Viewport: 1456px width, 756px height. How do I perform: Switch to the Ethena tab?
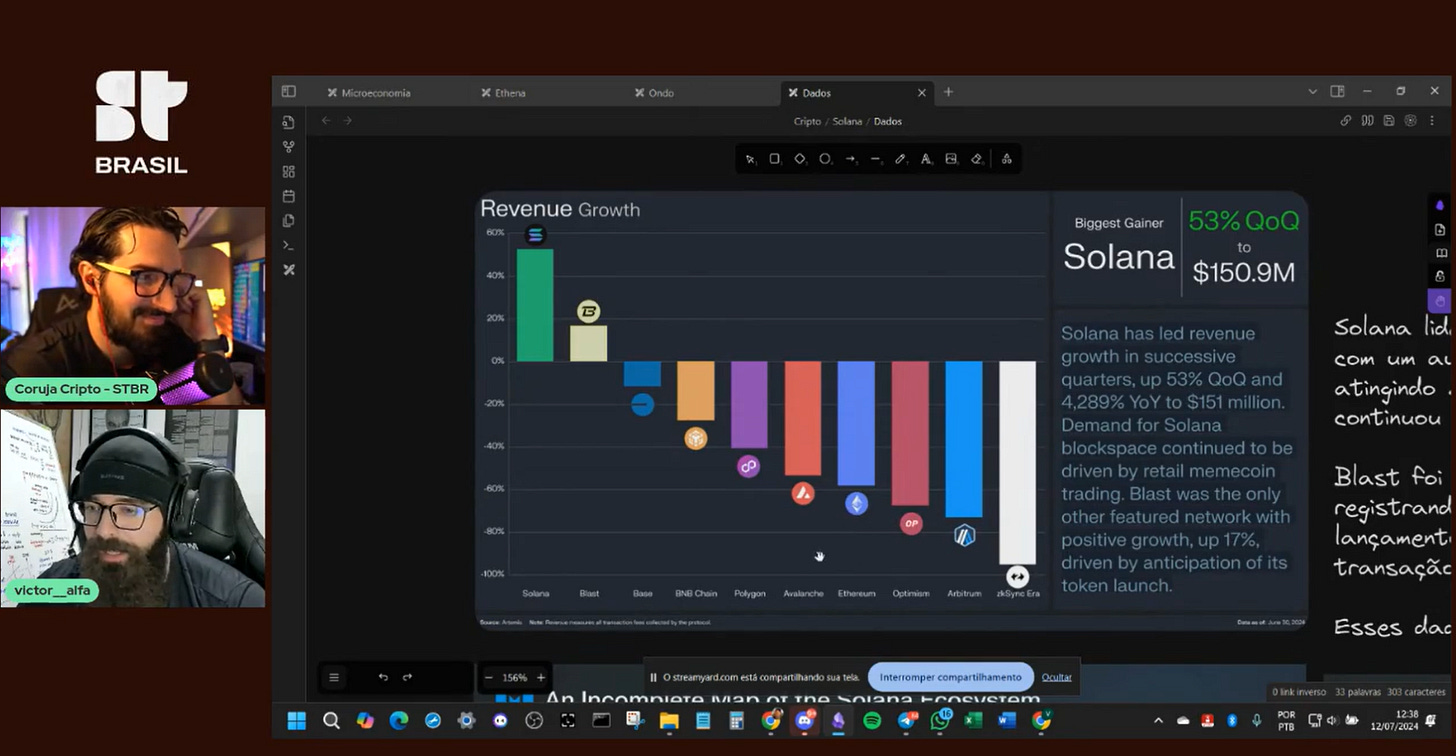tap(510, 93)
